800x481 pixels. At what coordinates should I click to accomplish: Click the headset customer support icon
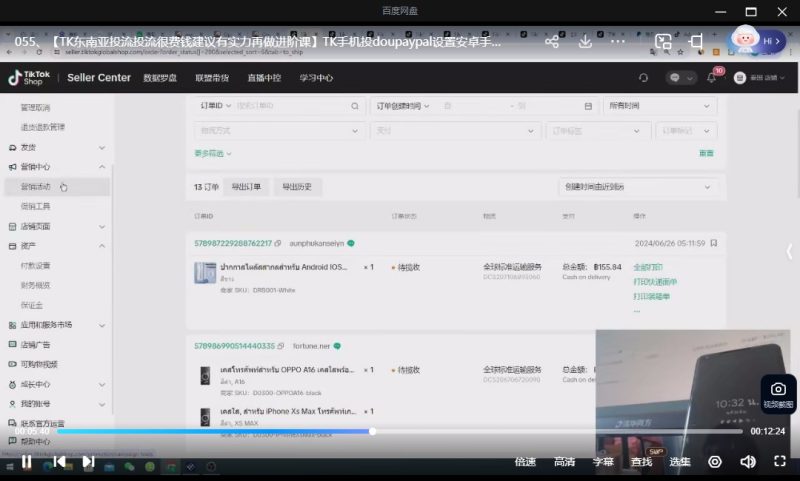click(x=643, y=78)
